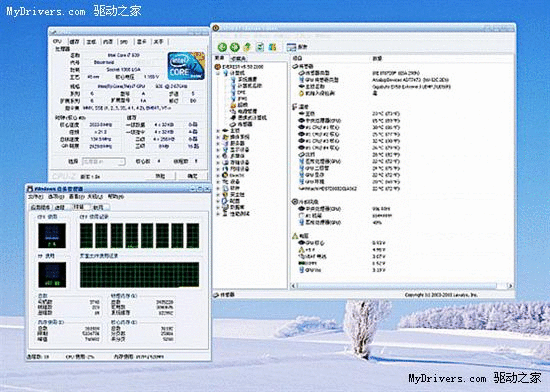Open Help (帮助) menu in Task Manager
550x392 pixels.
[116, 197]
